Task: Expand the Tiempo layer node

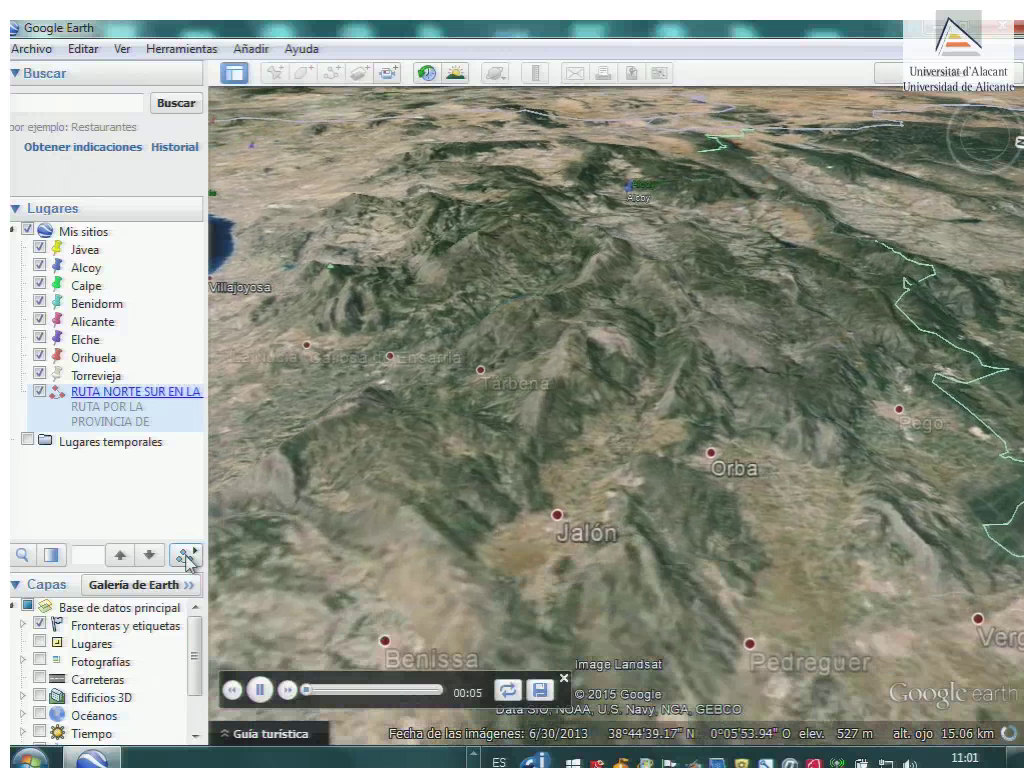Action: pos(23,733)
